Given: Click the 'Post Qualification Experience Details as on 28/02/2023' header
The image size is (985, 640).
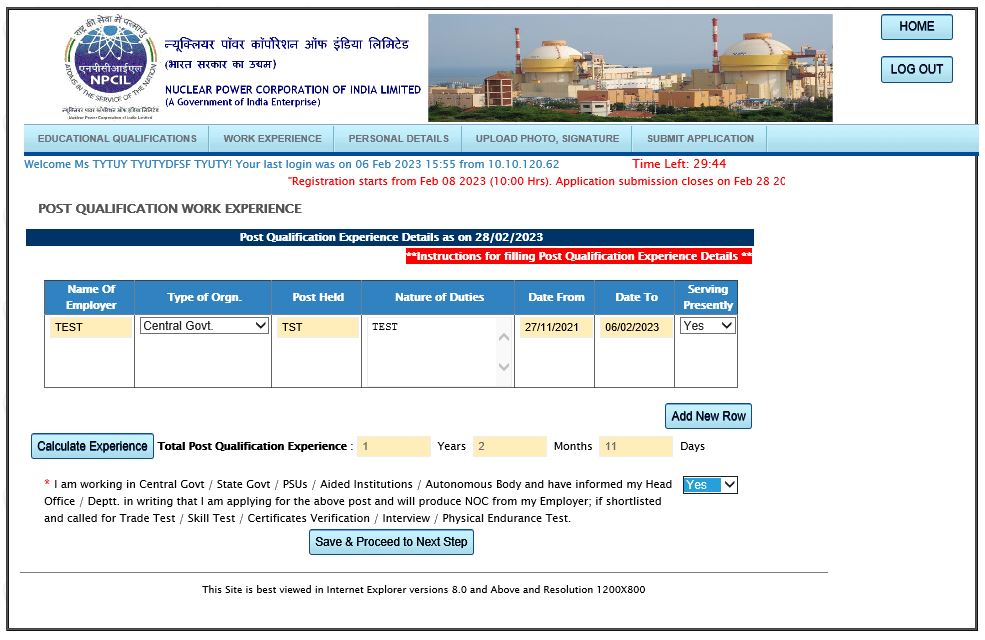Looking at the screenshot, I should click(390, 237).
